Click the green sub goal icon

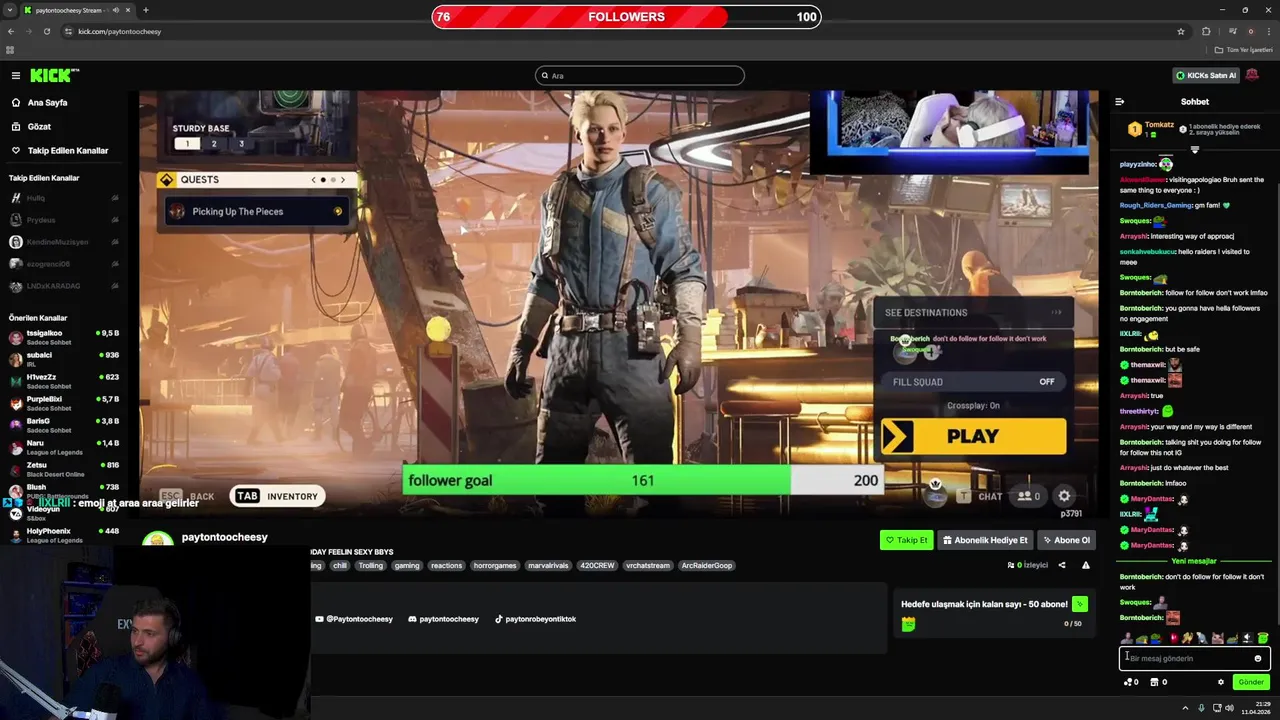click(x=1080, y=604)
